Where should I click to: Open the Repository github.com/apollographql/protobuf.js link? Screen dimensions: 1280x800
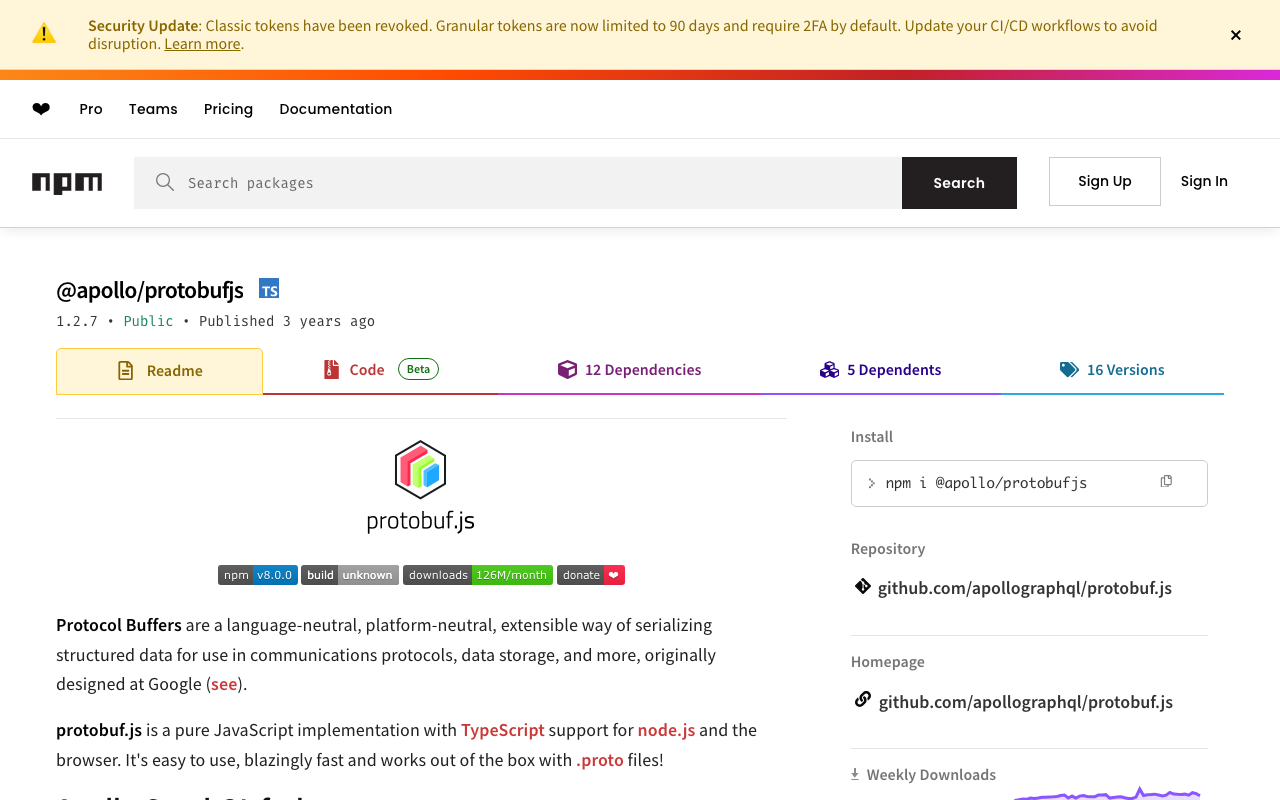point(1025,588)
